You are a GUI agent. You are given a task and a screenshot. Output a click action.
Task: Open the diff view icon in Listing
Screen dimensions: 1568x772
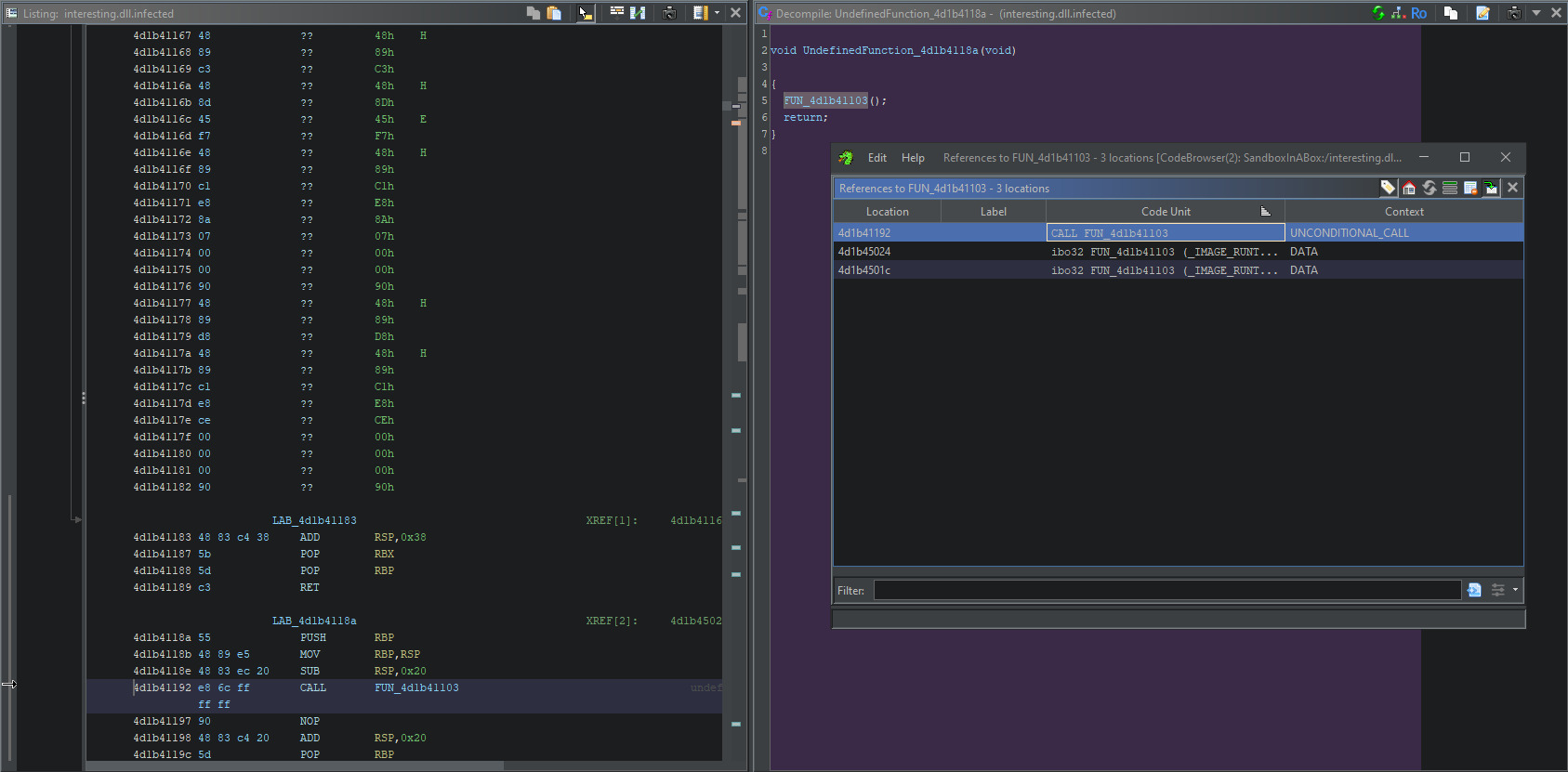click(638, 13)
